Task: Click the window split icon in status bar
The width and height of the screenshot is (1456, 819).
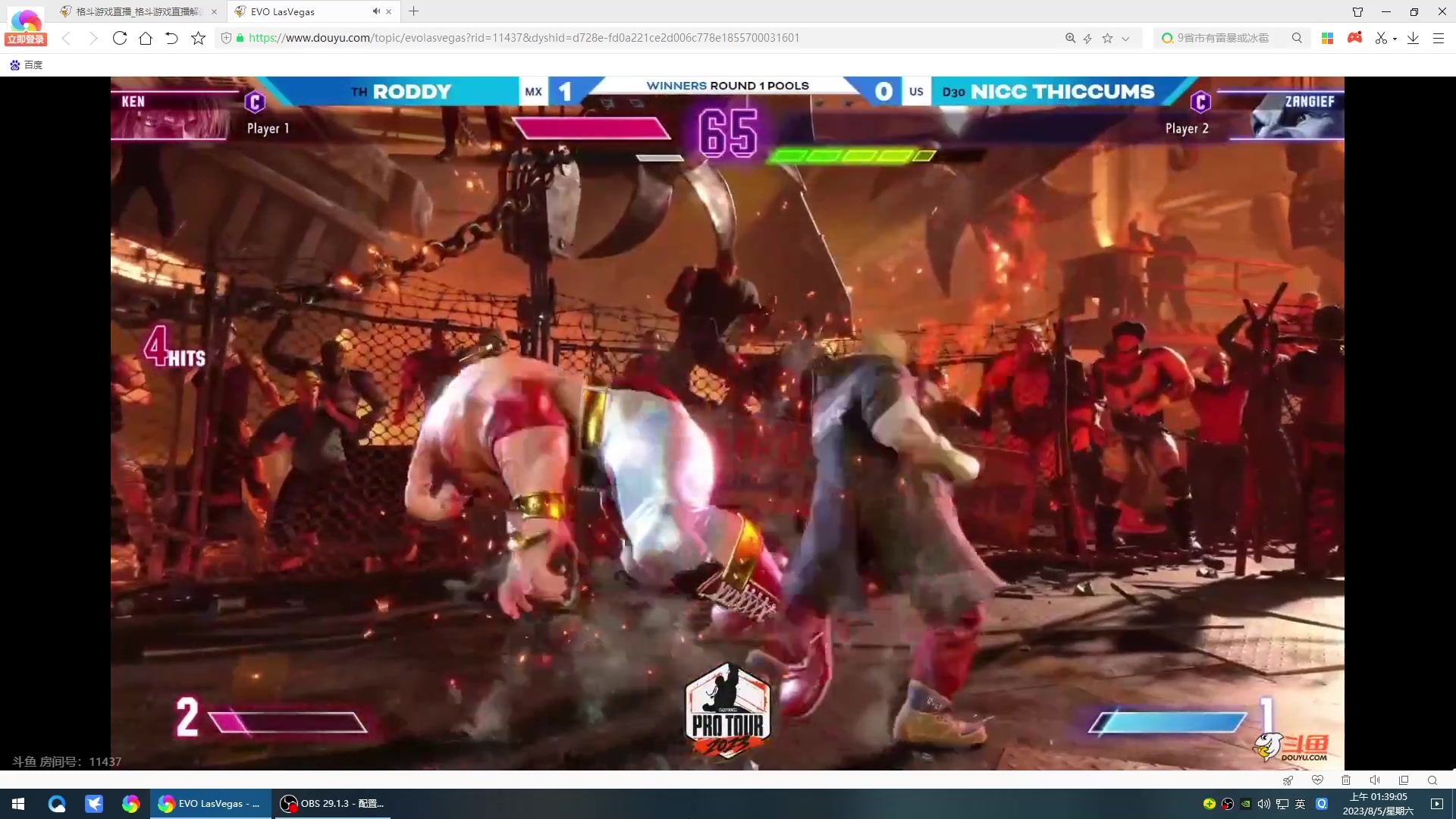Action: pyautogui.click(x=1404, y=780)
